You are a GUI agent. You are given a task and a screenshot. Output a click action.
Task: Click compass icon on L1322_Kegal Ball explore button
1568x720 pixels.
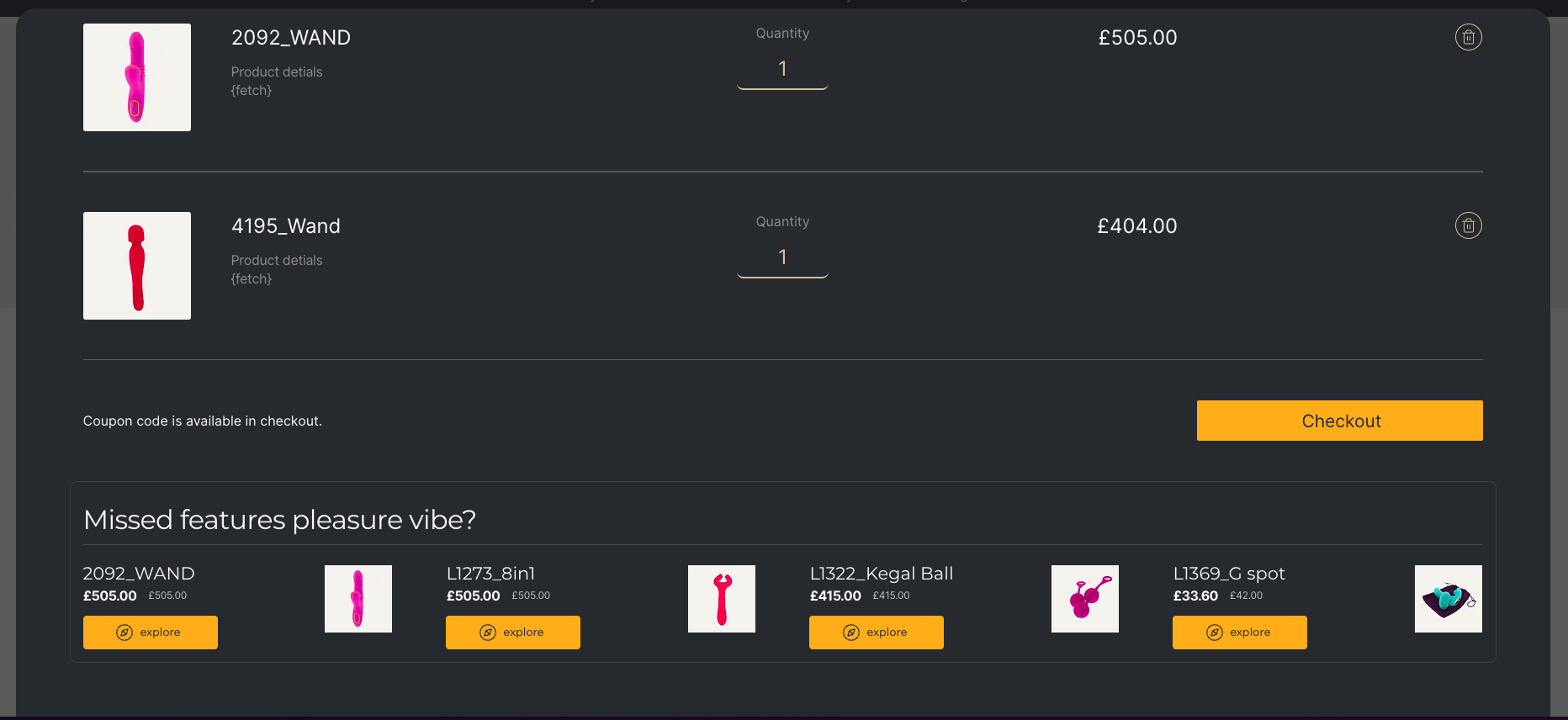coord(851,633)
